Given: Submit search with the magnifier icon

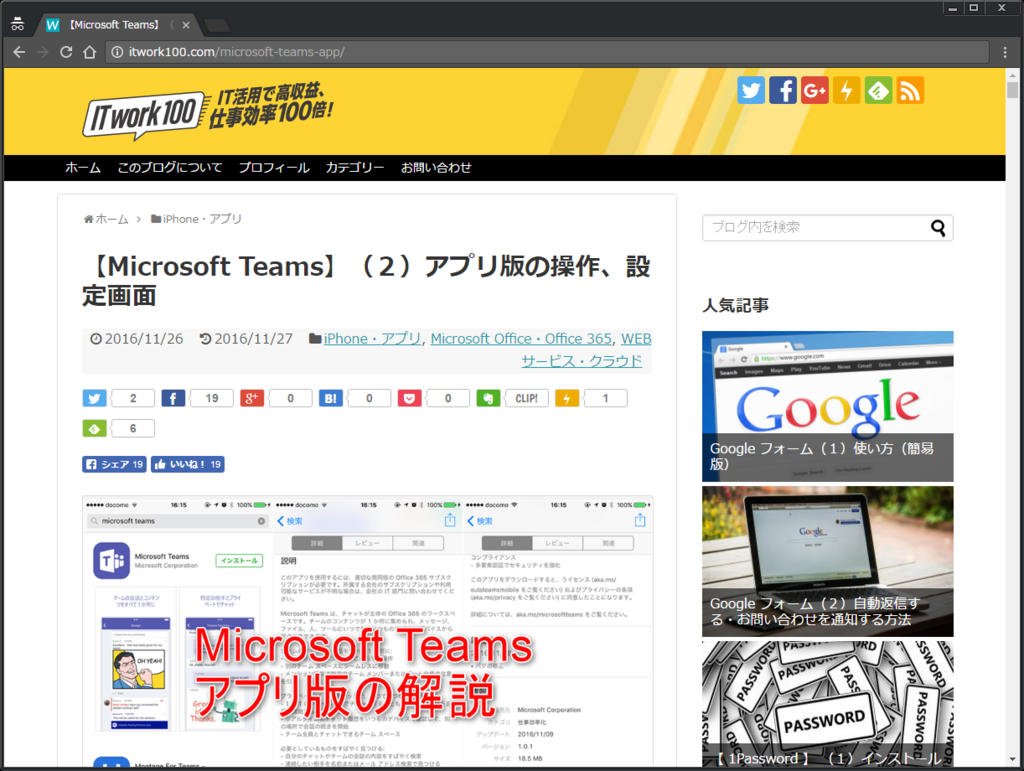Looking at the screenshot, I should click(x=938, y=227).
